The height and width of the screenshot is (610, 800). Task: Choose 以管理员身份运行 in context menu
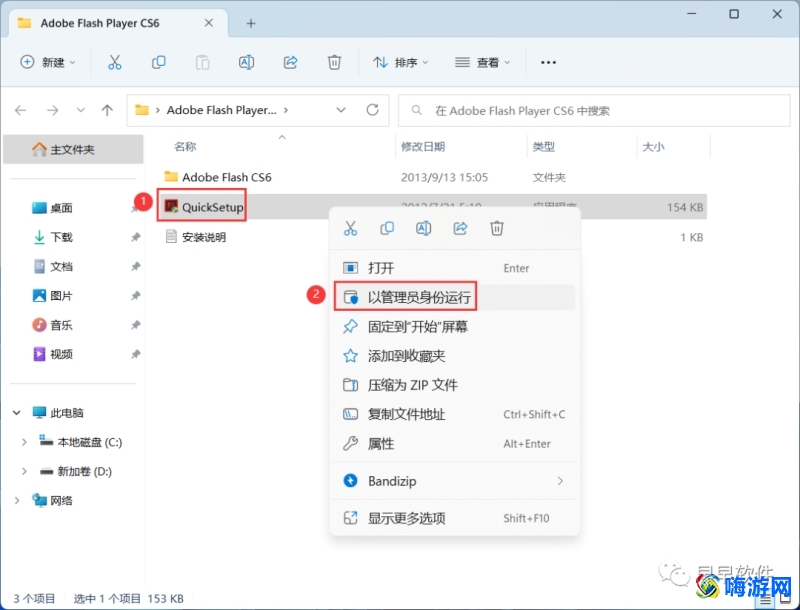[x=454, y=297]
